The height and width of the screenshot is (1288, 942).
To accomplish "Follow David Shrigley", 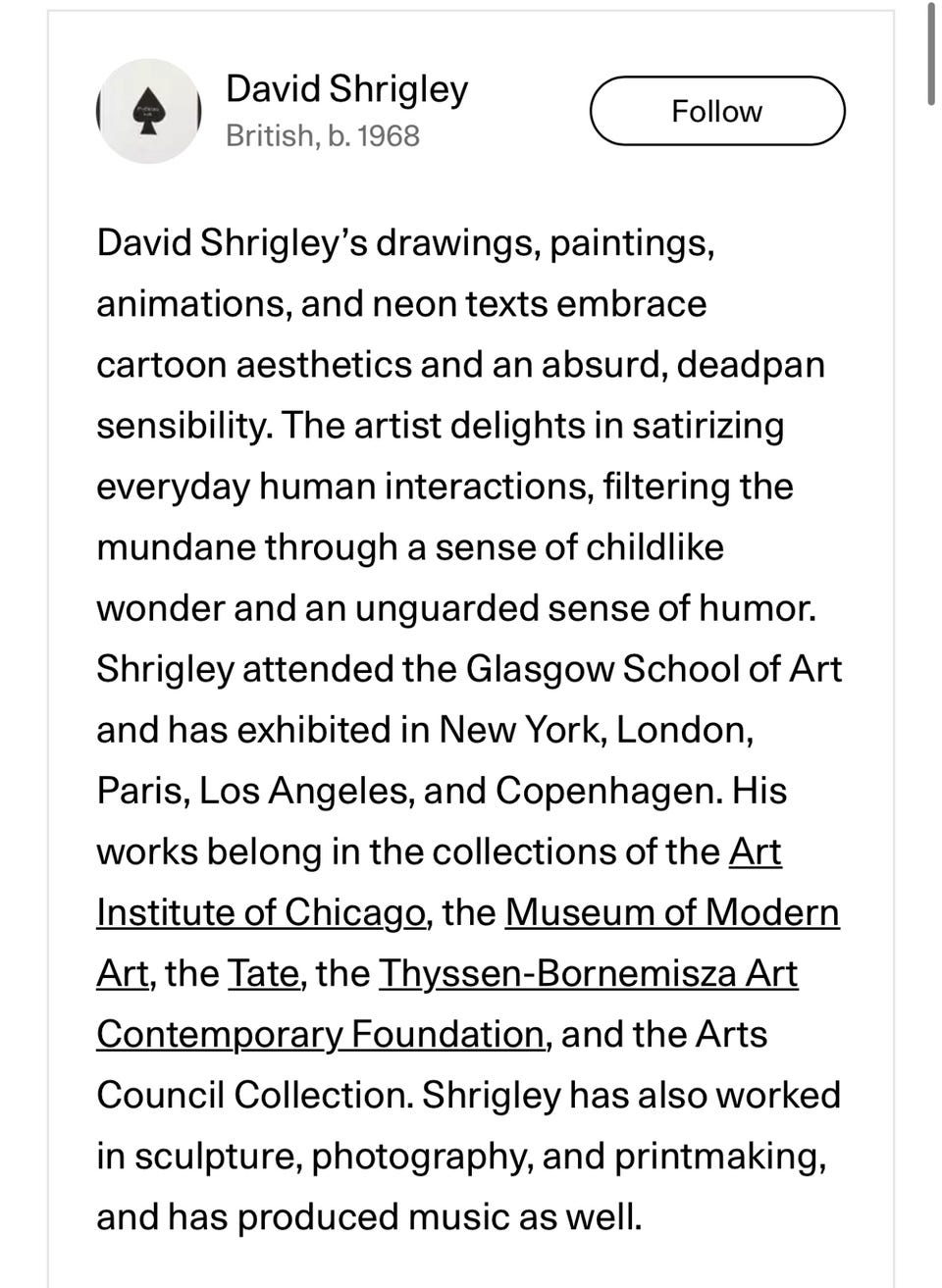I will (716, 111).
